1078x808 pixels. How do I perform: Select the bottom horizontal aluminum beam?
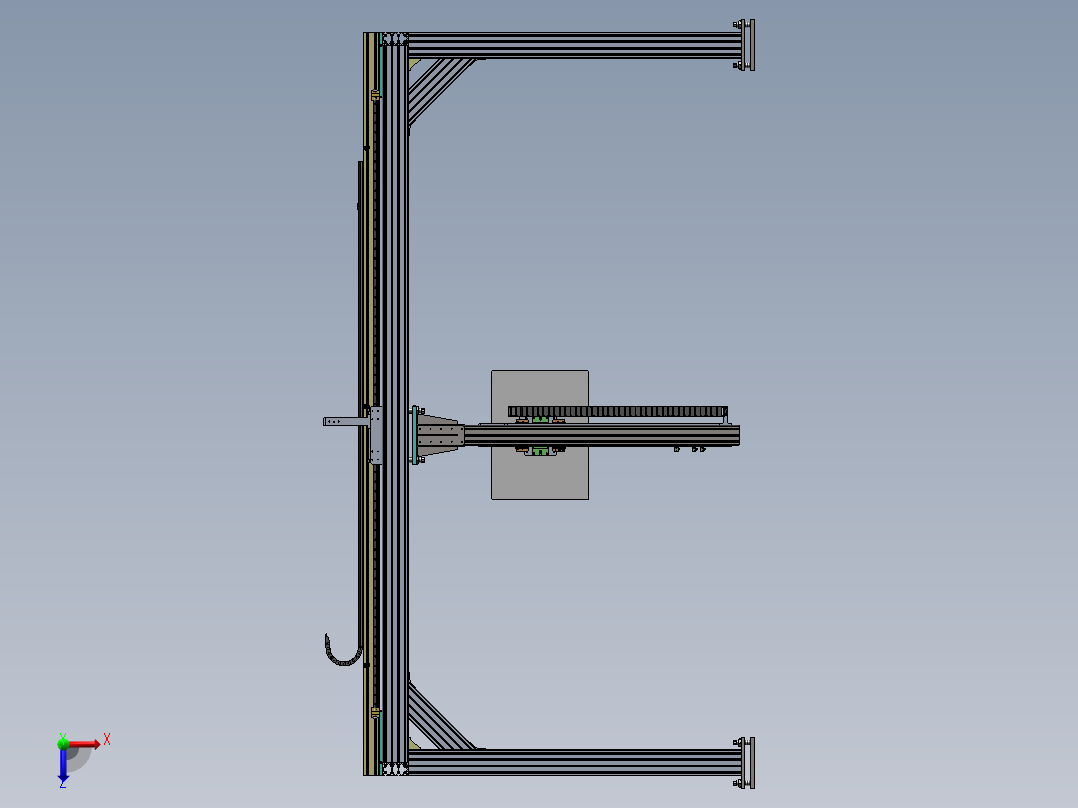[x=574, y=762]
